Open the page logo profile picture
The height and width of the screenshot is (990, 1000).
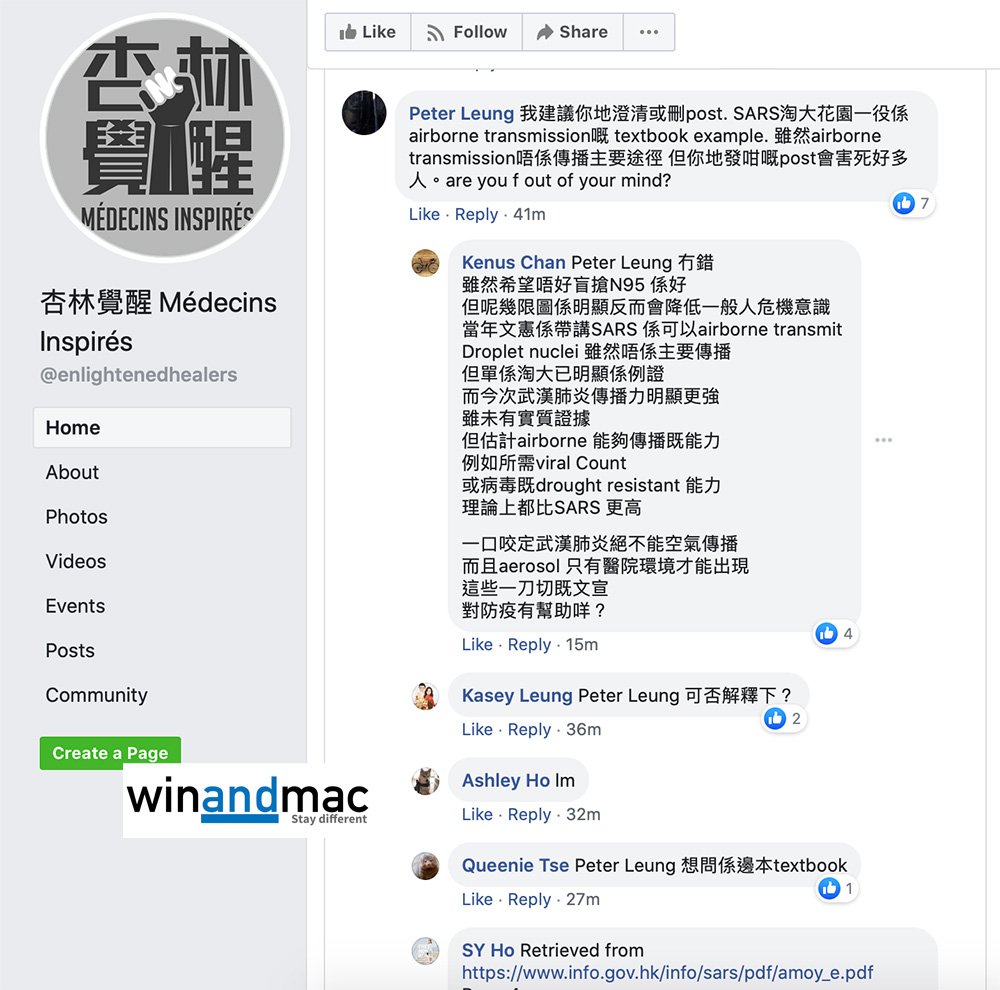click(x=165, y=138)
